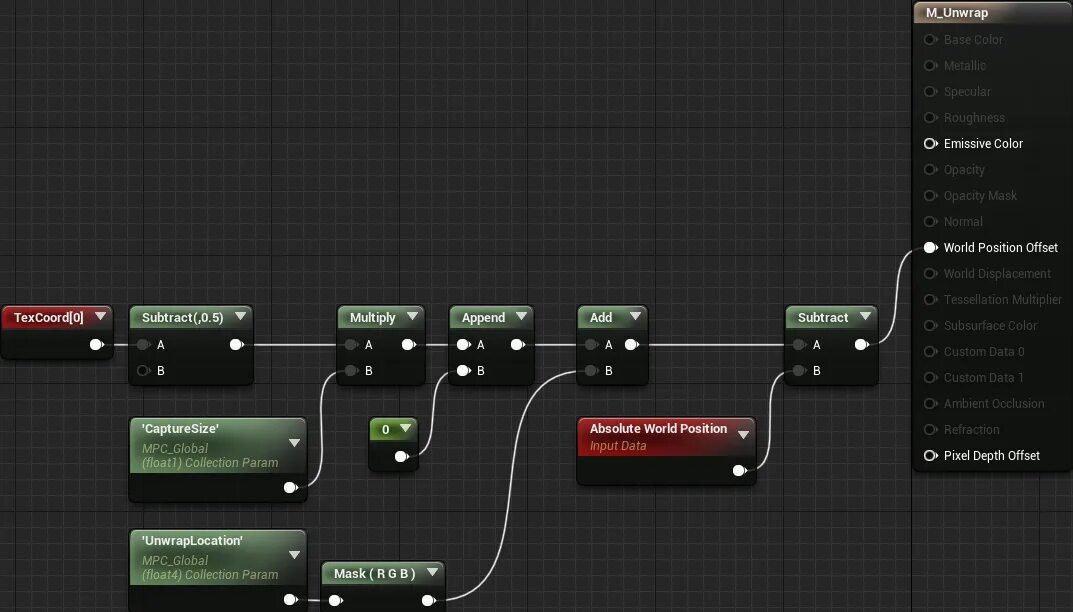Click the Metallic input pin
The image size is (1073, 612).
point(931,66)
